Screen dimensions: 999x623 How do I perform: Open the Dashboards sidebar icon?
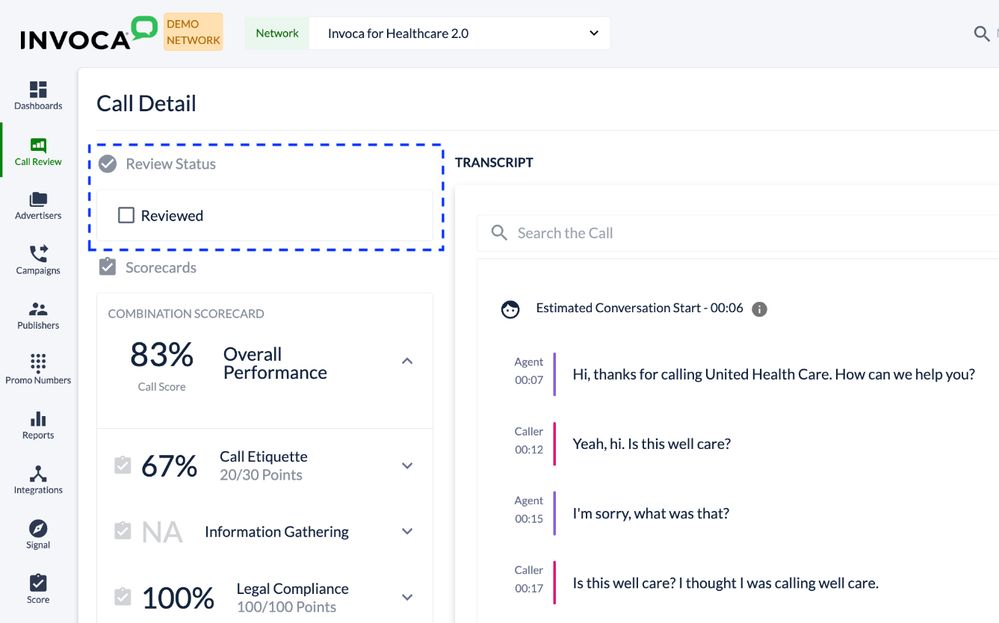[x=38, y=91]
